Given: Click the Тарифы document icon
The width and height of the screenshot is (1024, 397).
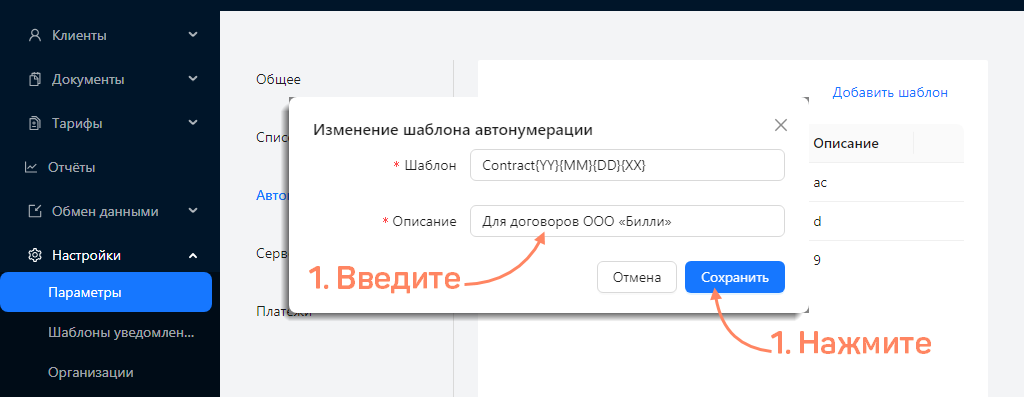Looking at the screenshot, I should point(35,123).
